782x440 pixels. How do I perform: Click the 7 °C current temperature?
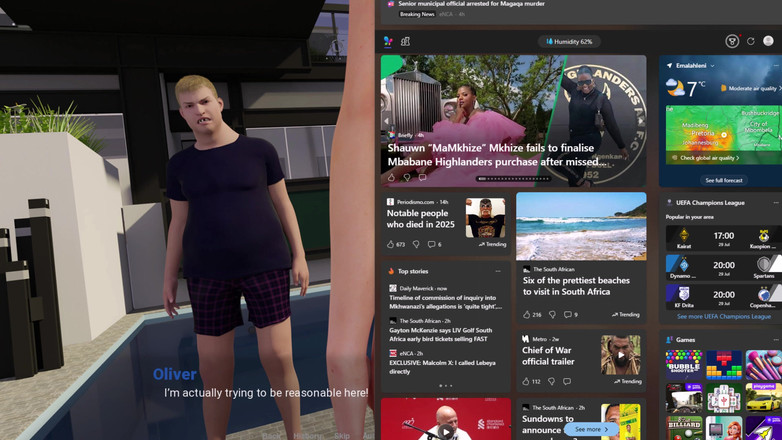tap(696, 88)
